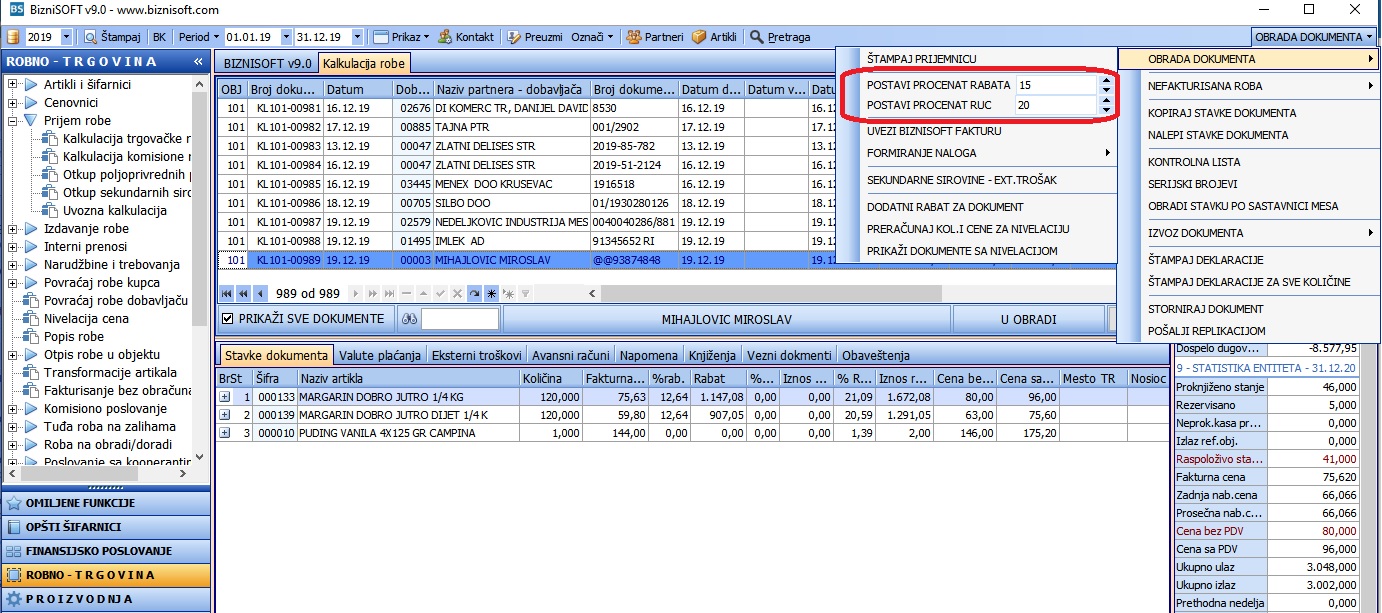Select Popis robe in the tree
This screenshot has width=1382, height=613.
(x=74, y=337)
